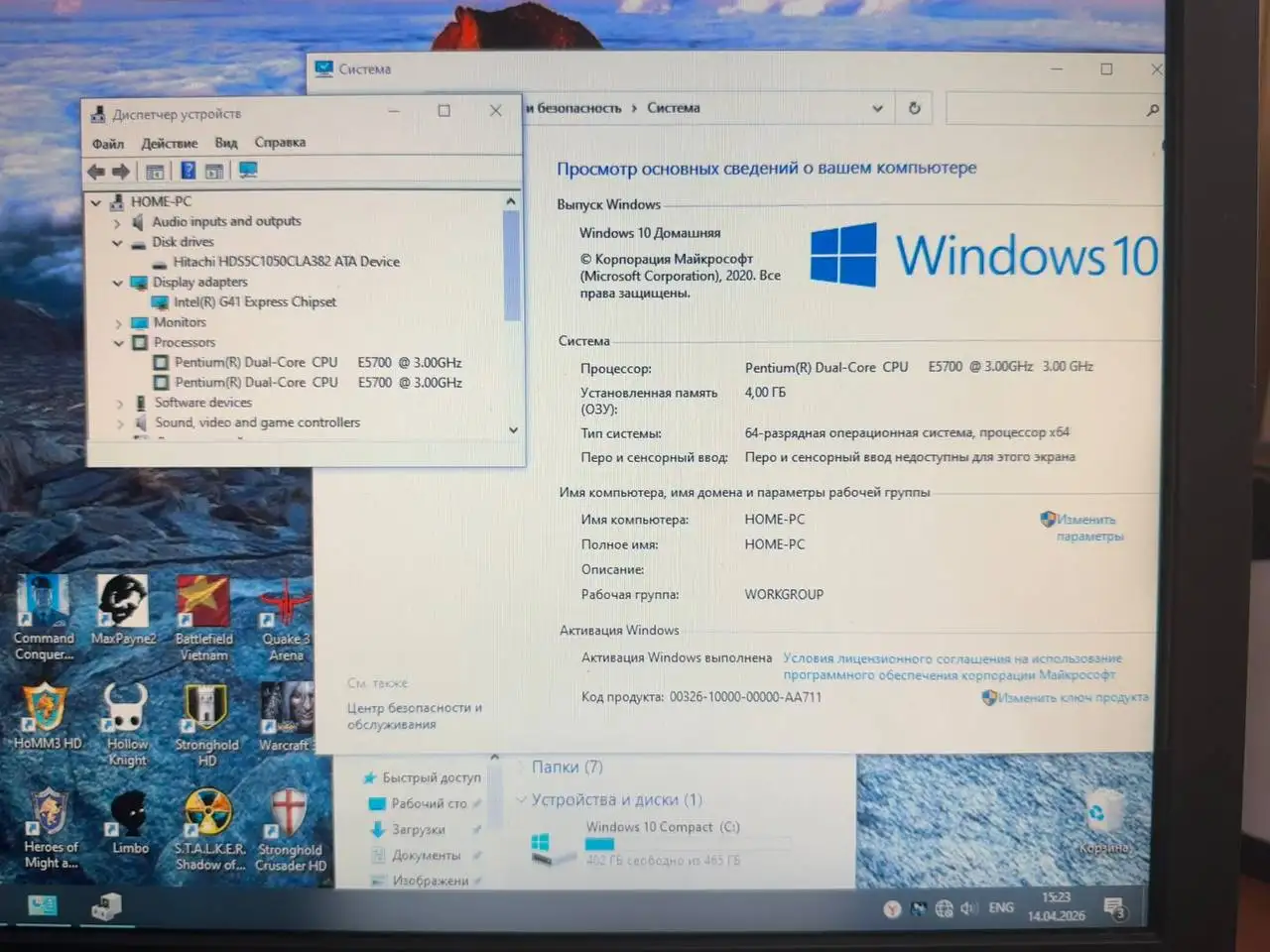Open Центр безопасности и обслуживания

pos(414,715)
